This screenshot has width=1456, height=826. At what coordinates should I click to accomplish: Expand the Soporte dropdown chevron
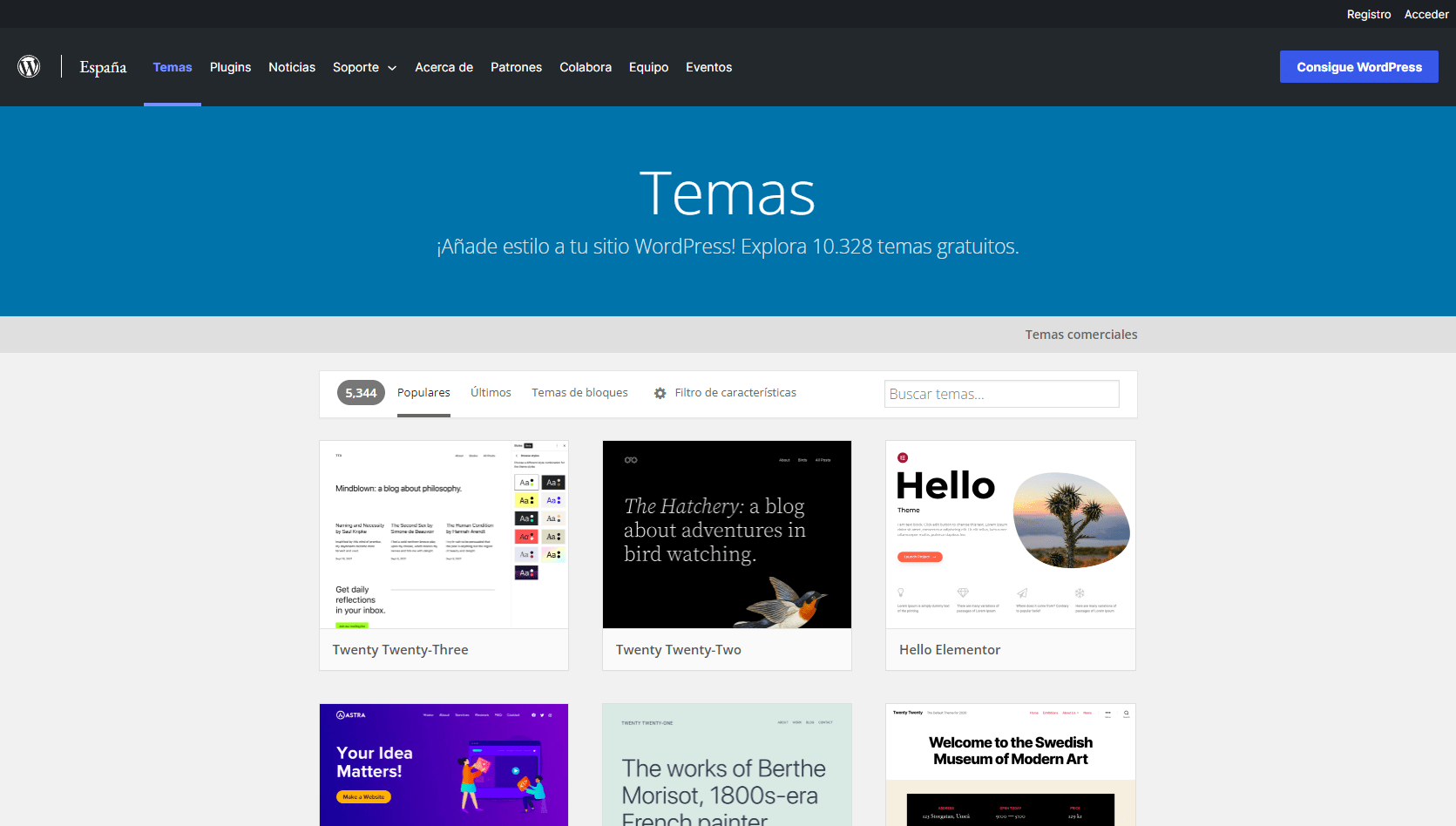[392, 68]
